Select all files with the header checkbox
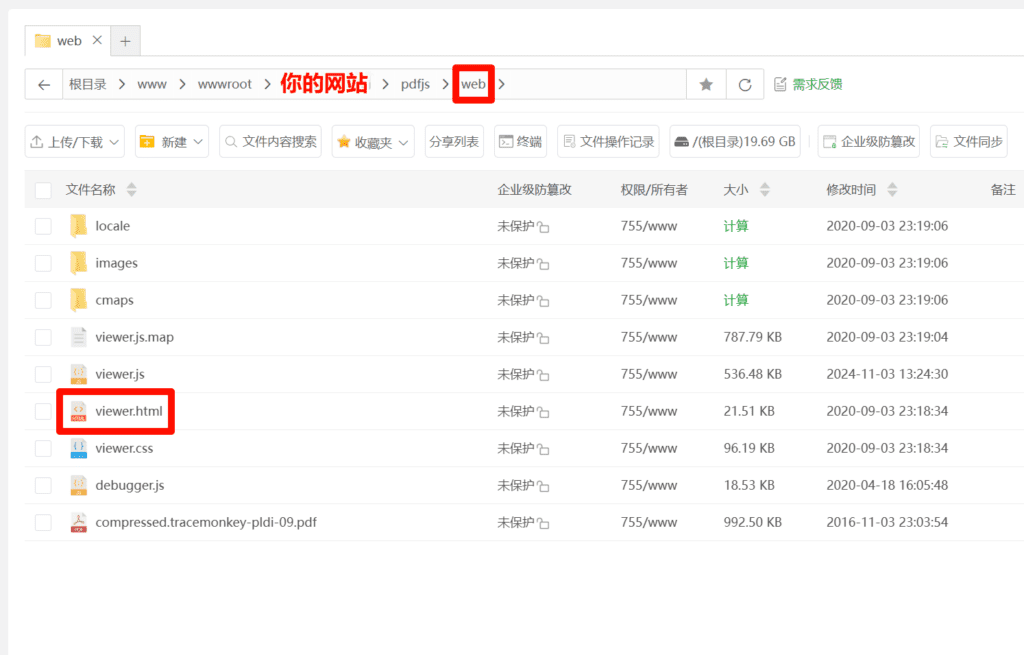Viewport: 1024px width, 655px height. pos(41,189)
